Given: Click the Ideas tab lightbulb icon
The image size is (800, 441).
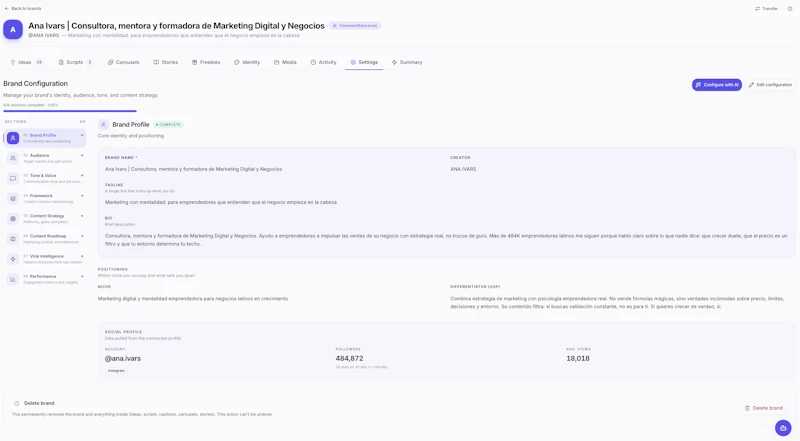Looking at the screenshot, I should pyautogui.click(x=13, y=62).
